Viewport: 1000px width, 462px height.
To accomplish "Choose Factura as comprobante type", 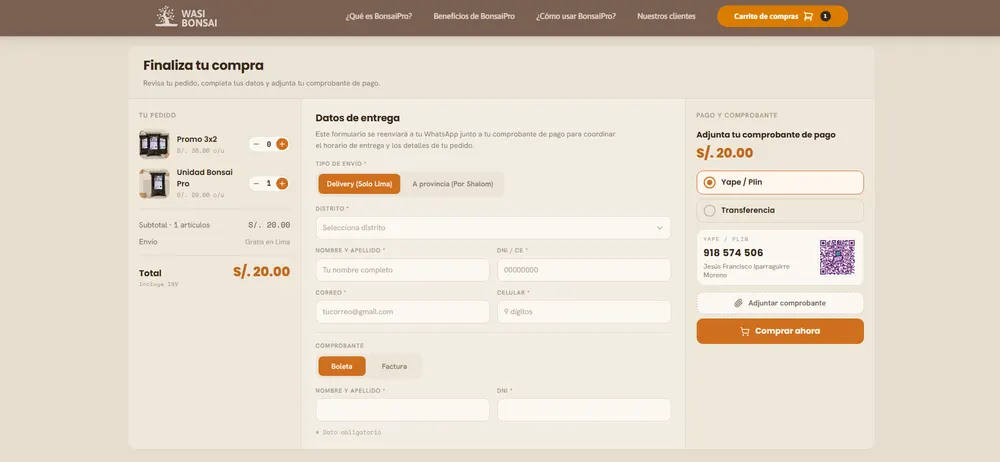I will [394, 366].
